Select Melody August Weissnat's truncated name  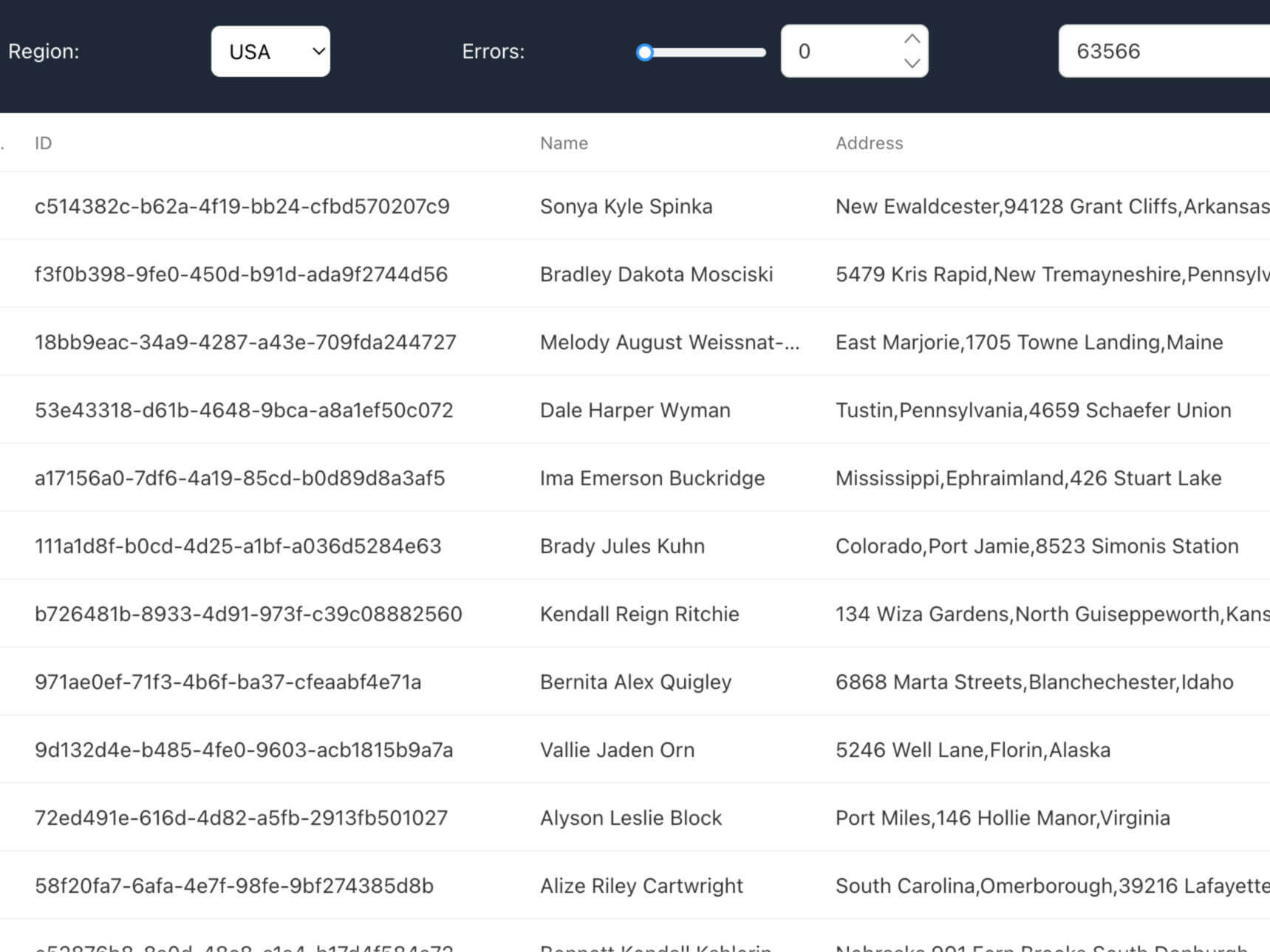(x=669, y=342)
